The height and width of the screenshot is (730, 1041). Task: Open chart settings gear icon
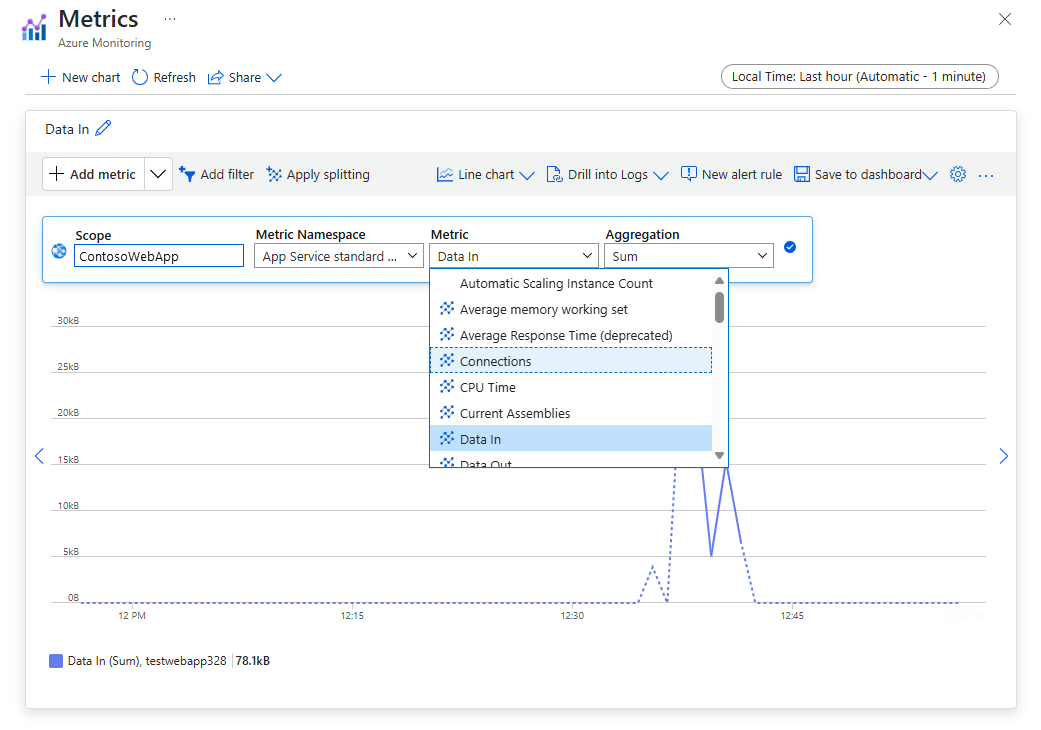[x=957, y=174]
